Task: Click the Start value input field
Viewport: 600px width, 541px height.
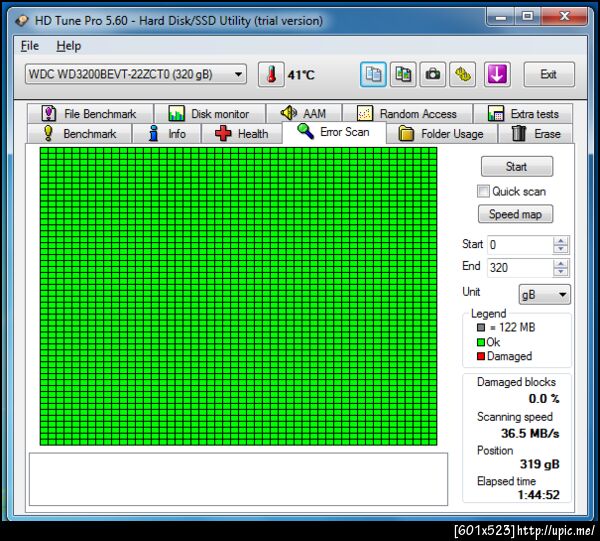Action: pos(520,245)
